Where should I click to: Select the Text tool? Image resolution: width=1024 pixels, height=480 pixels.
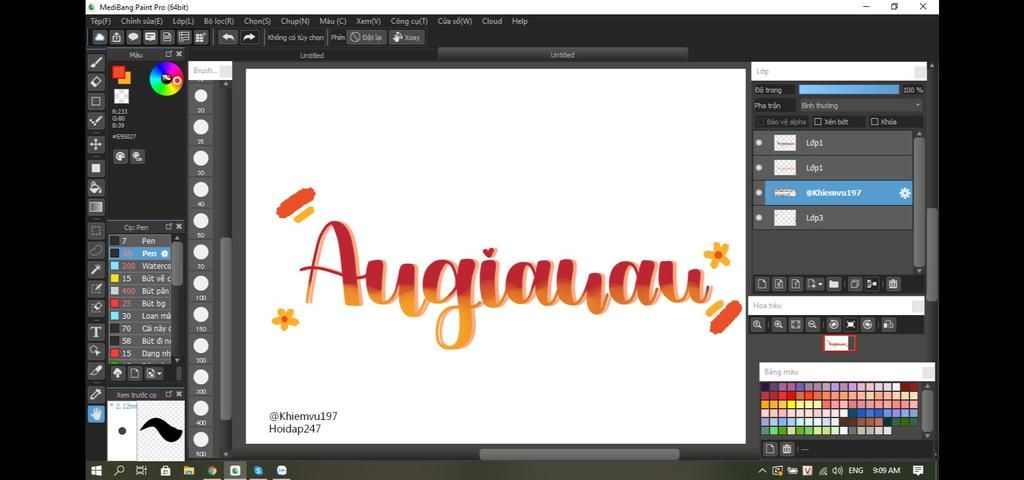[96, 332]
